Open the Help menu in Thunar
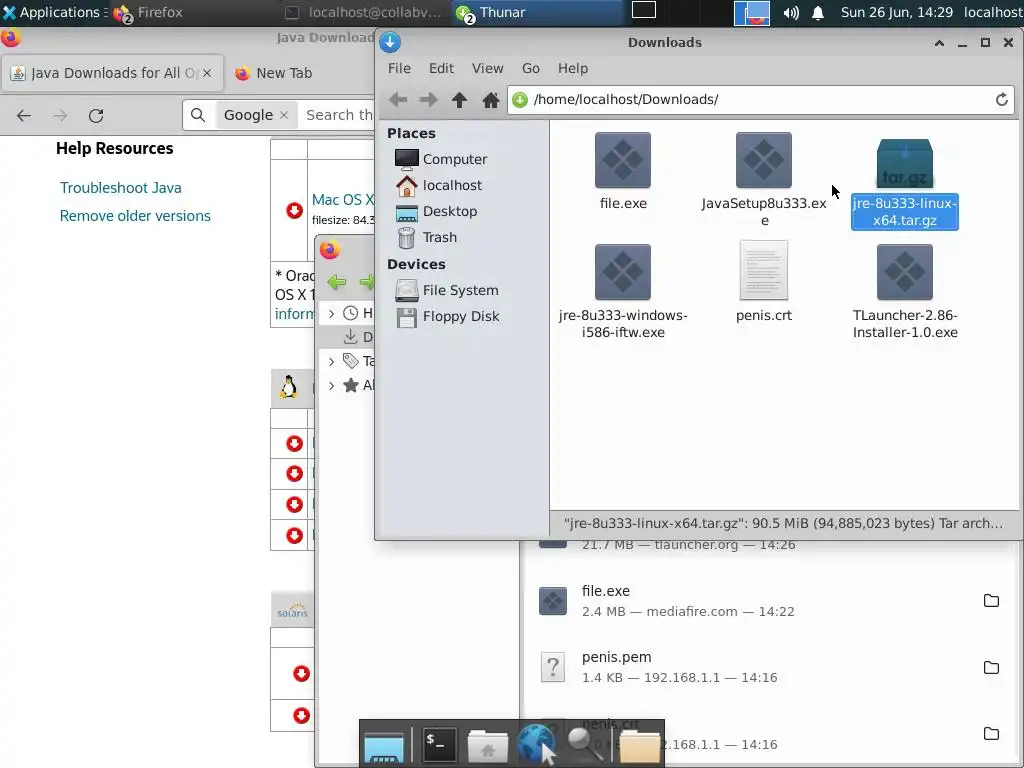 573,68
